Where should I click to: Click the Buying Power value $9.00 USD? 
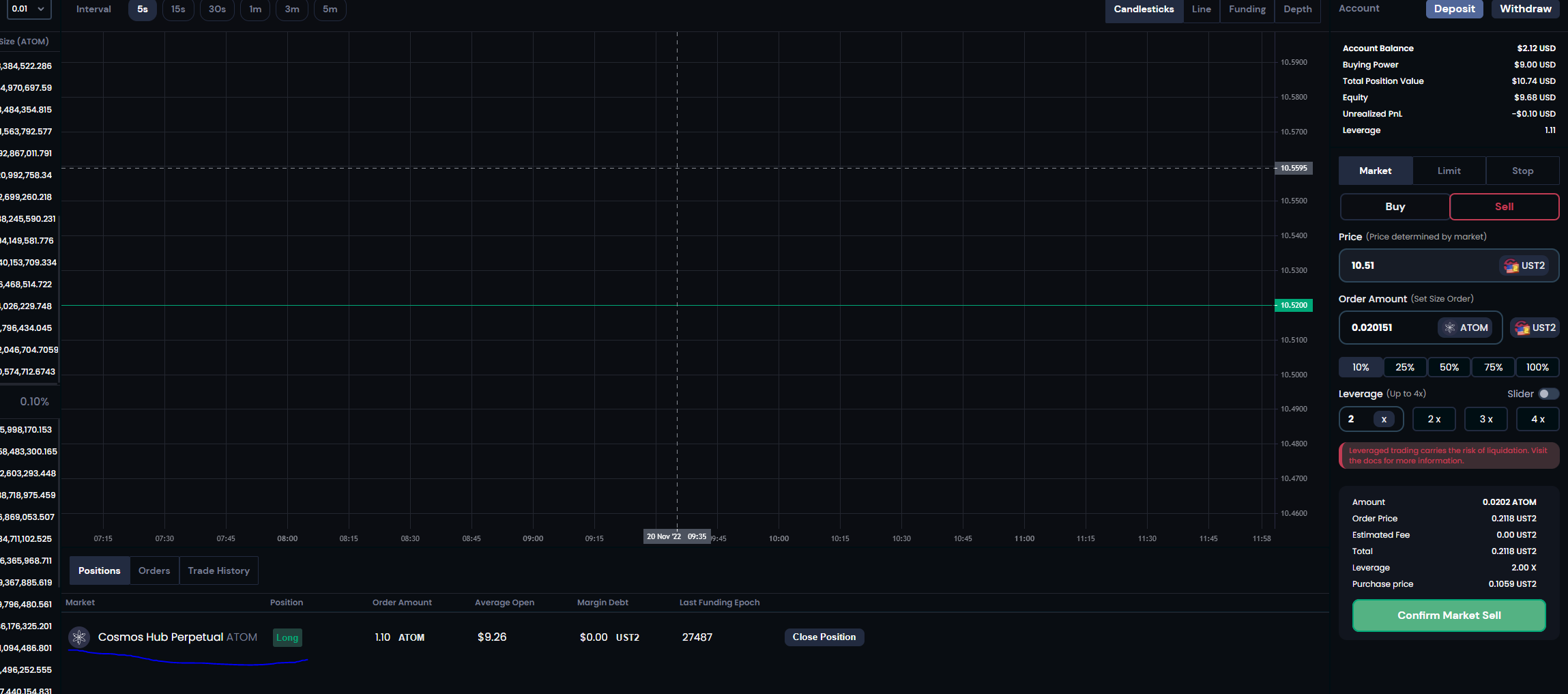[x=1535, y=65]
